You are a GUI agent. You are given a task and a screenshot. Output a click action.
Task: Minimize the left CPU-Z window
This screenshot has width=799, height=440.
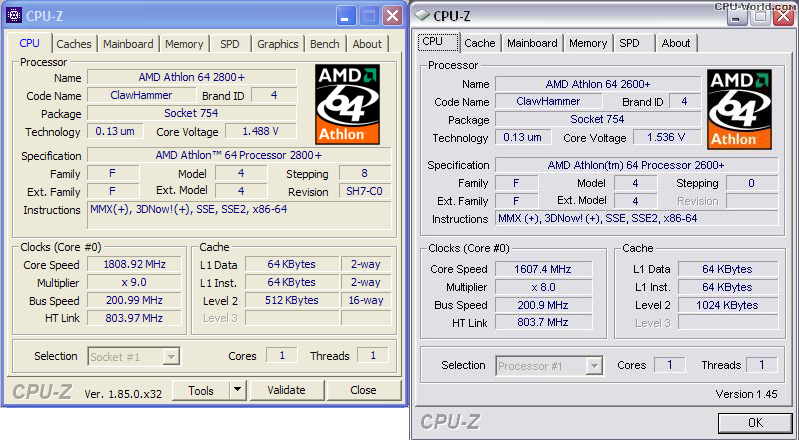[x=345, y=16]
